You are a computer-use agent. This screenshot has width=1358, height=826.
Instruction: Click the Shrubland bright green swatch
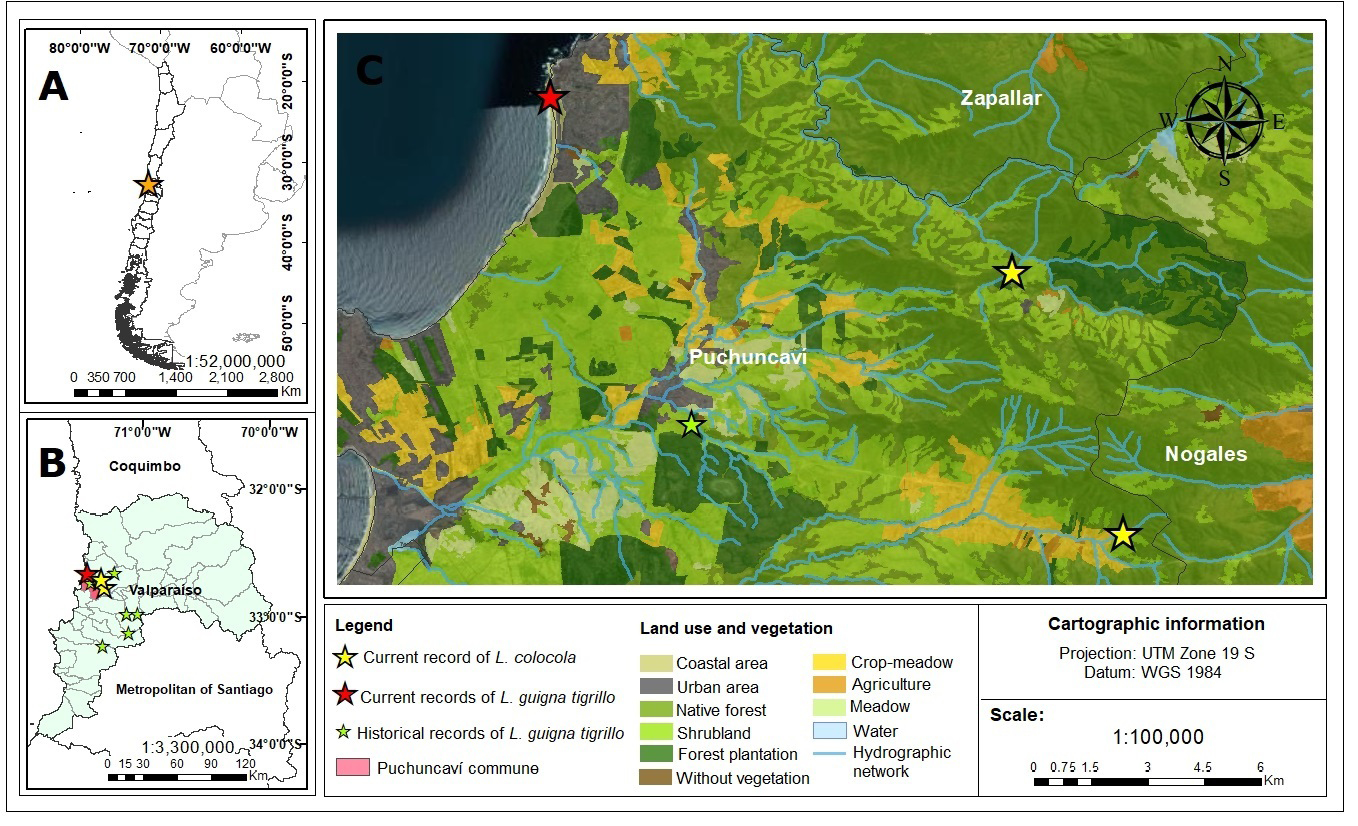click(x=655, y=733)
